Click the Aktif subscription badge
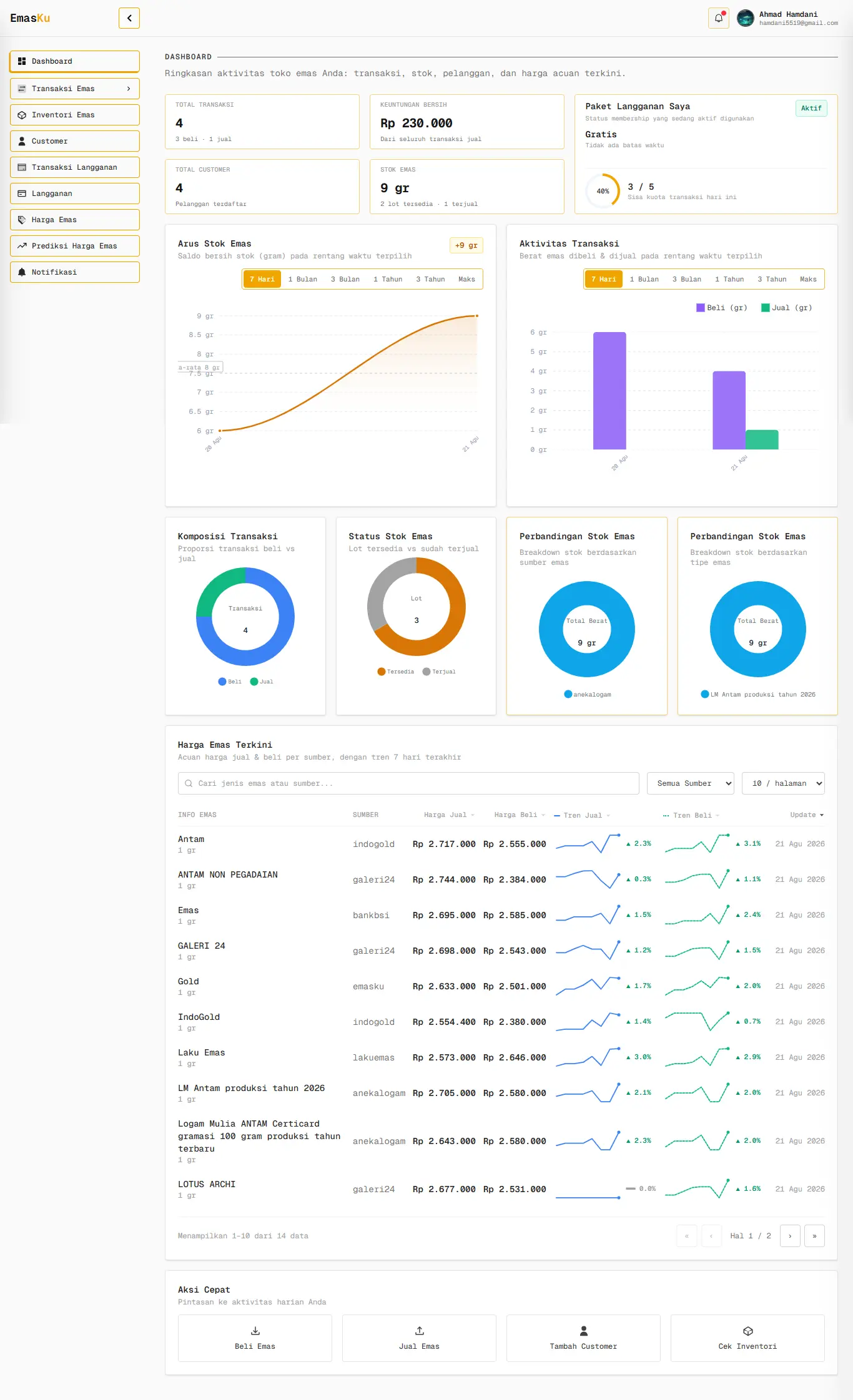Screen dimensions: 853x1400 (811, 108)
